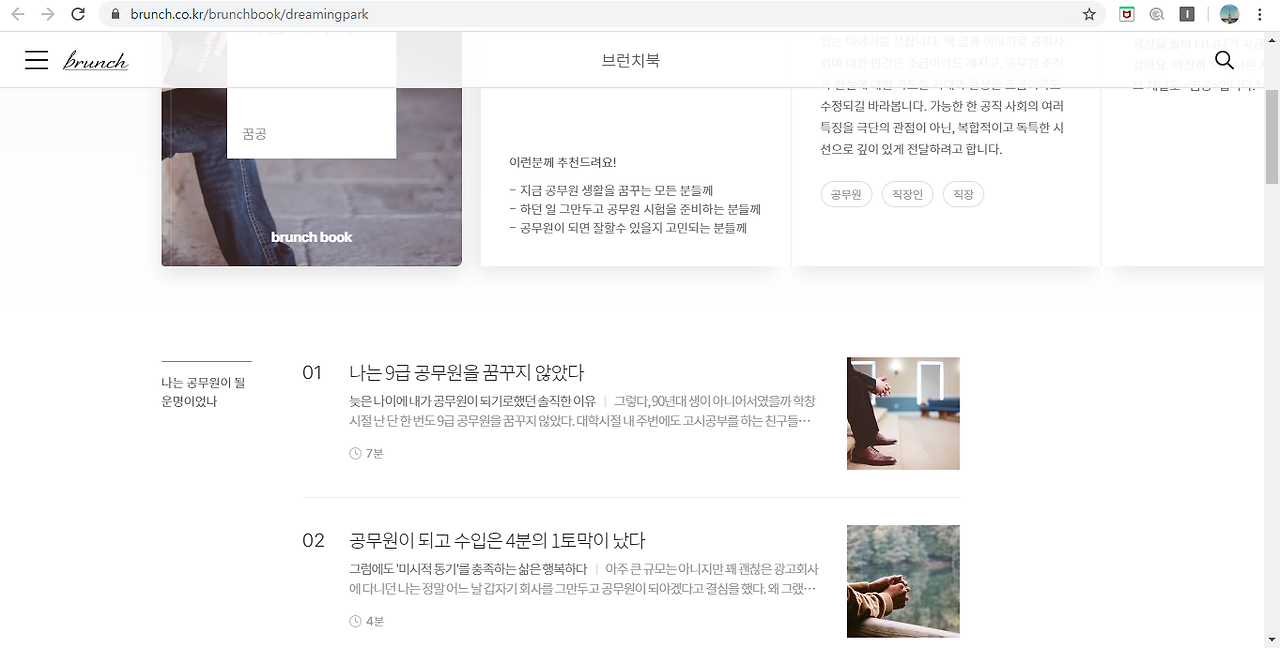Select the 공무원 tag

pos(846,194)
